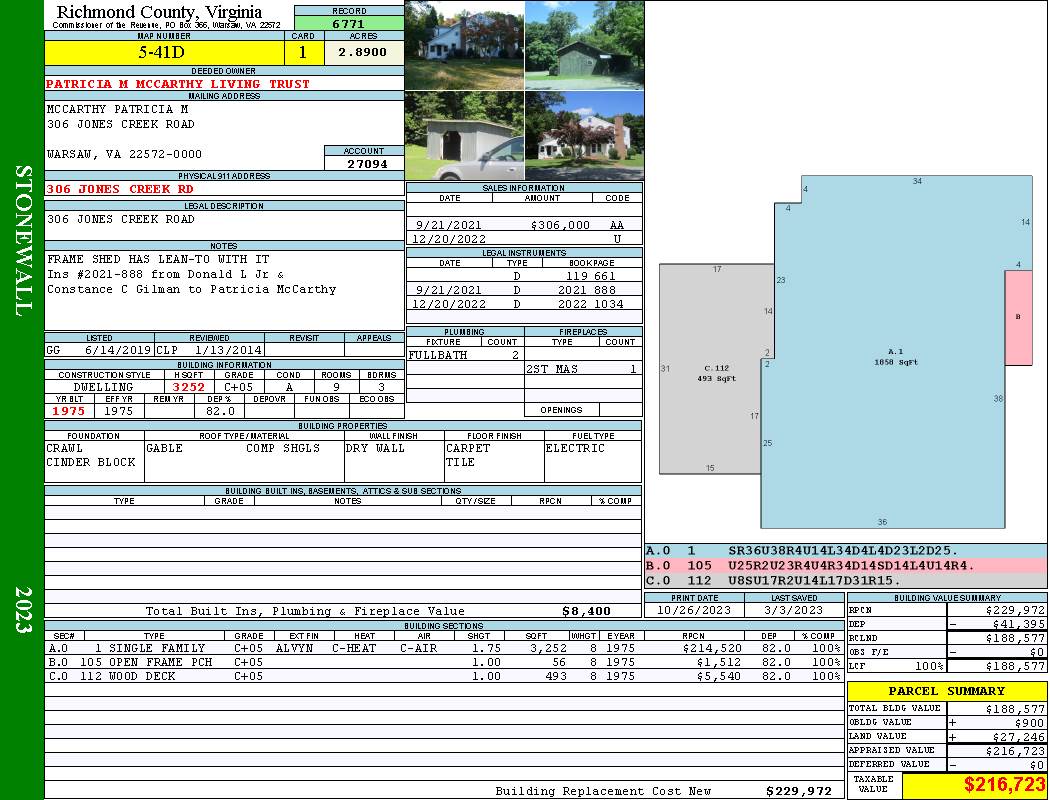Select the pink B porch sketch area
1050x800 pixels.
tap(1018, 317)
